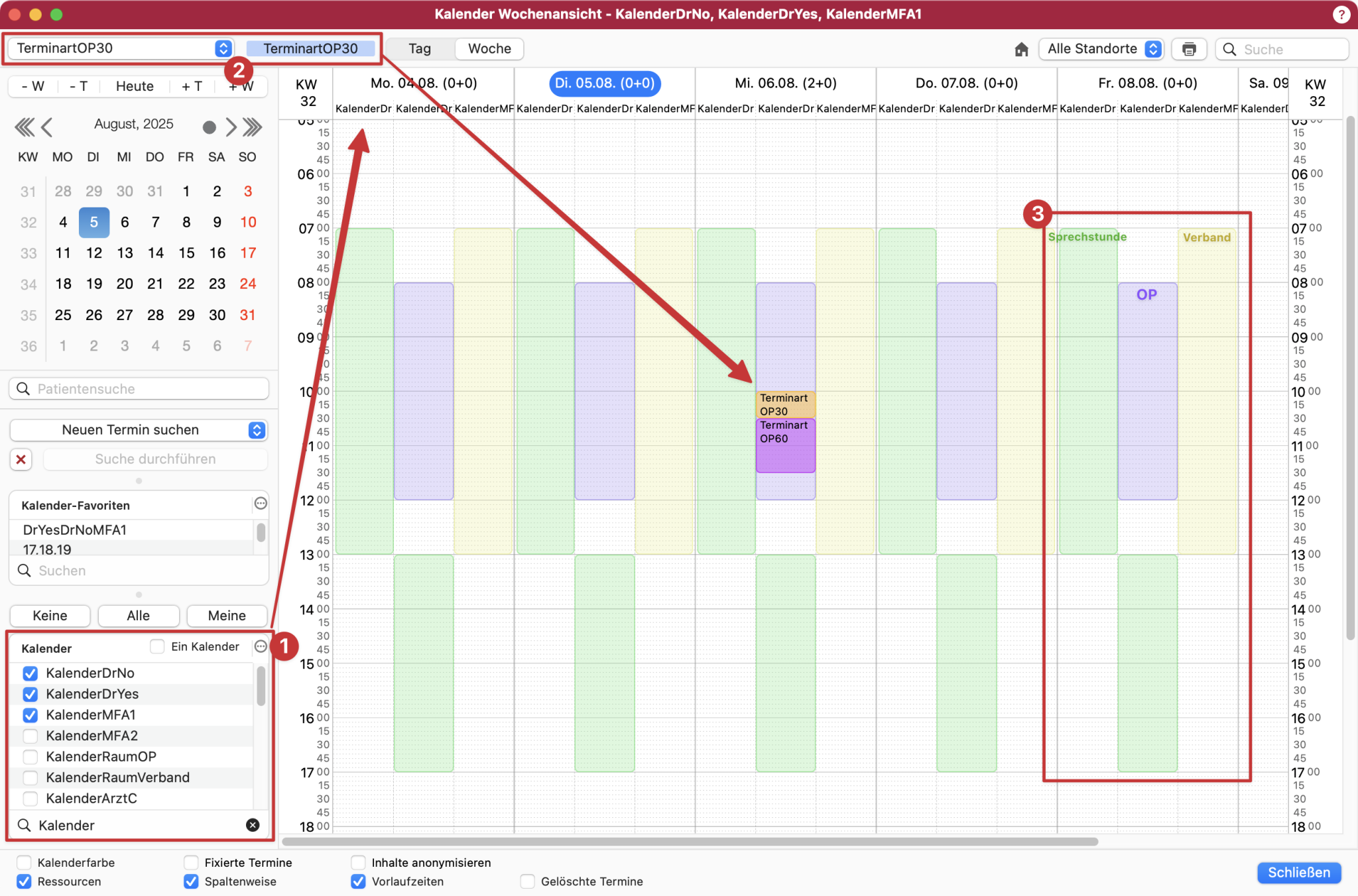Jump back one year with double left chevron
1358x896 pixels.
click(x=25, y=127)
